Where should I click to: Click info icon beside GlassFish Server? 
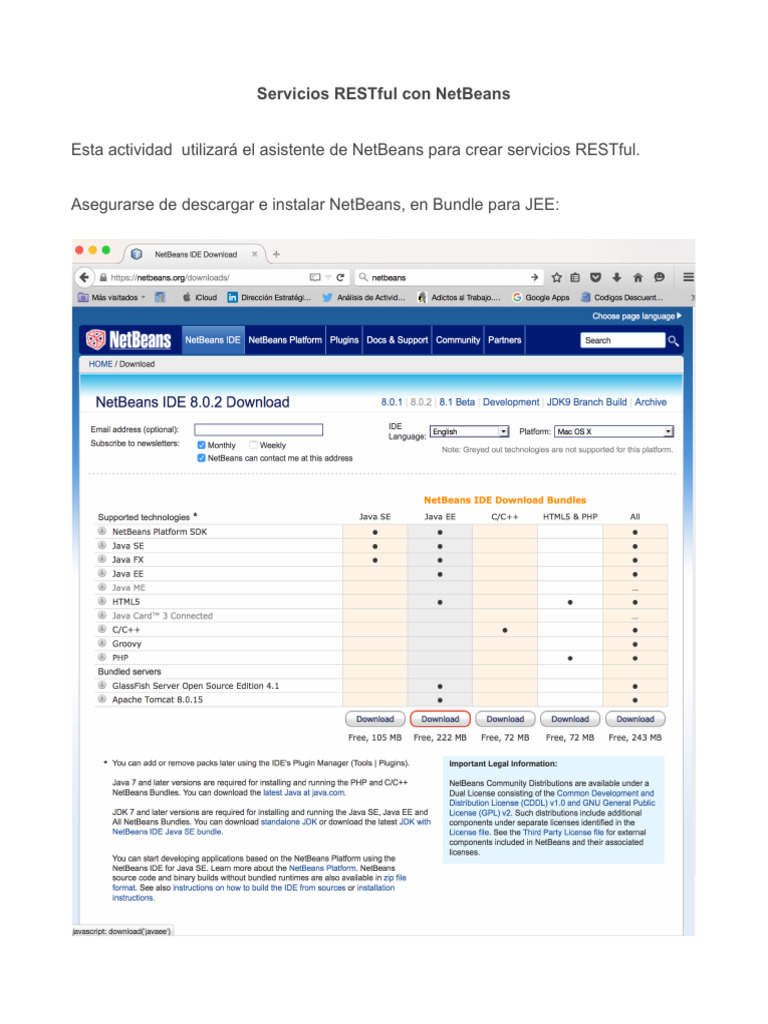point(102,685)
